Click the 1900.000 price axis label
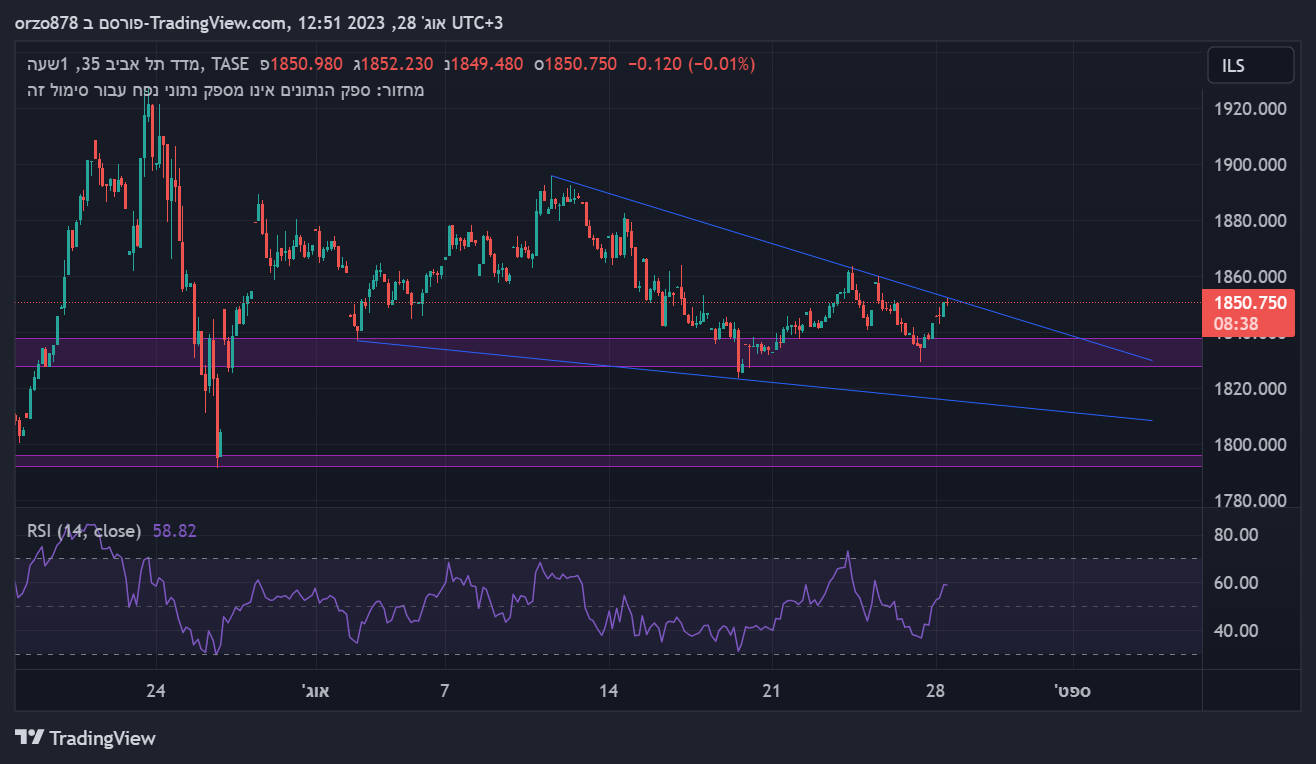 point(1250,165)
